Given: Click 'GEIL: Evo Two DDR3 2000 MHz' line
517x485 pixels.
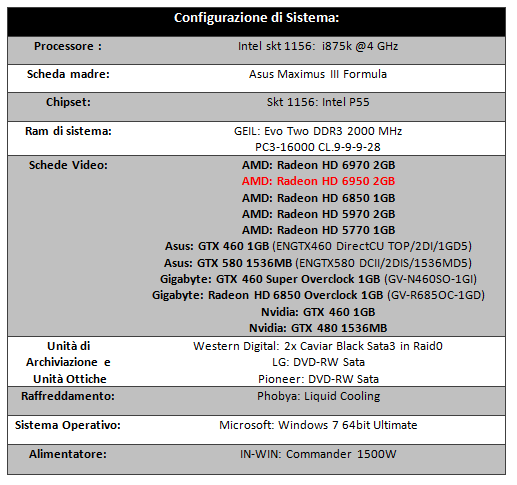Looking at the screenshot, I should (318, 131).
